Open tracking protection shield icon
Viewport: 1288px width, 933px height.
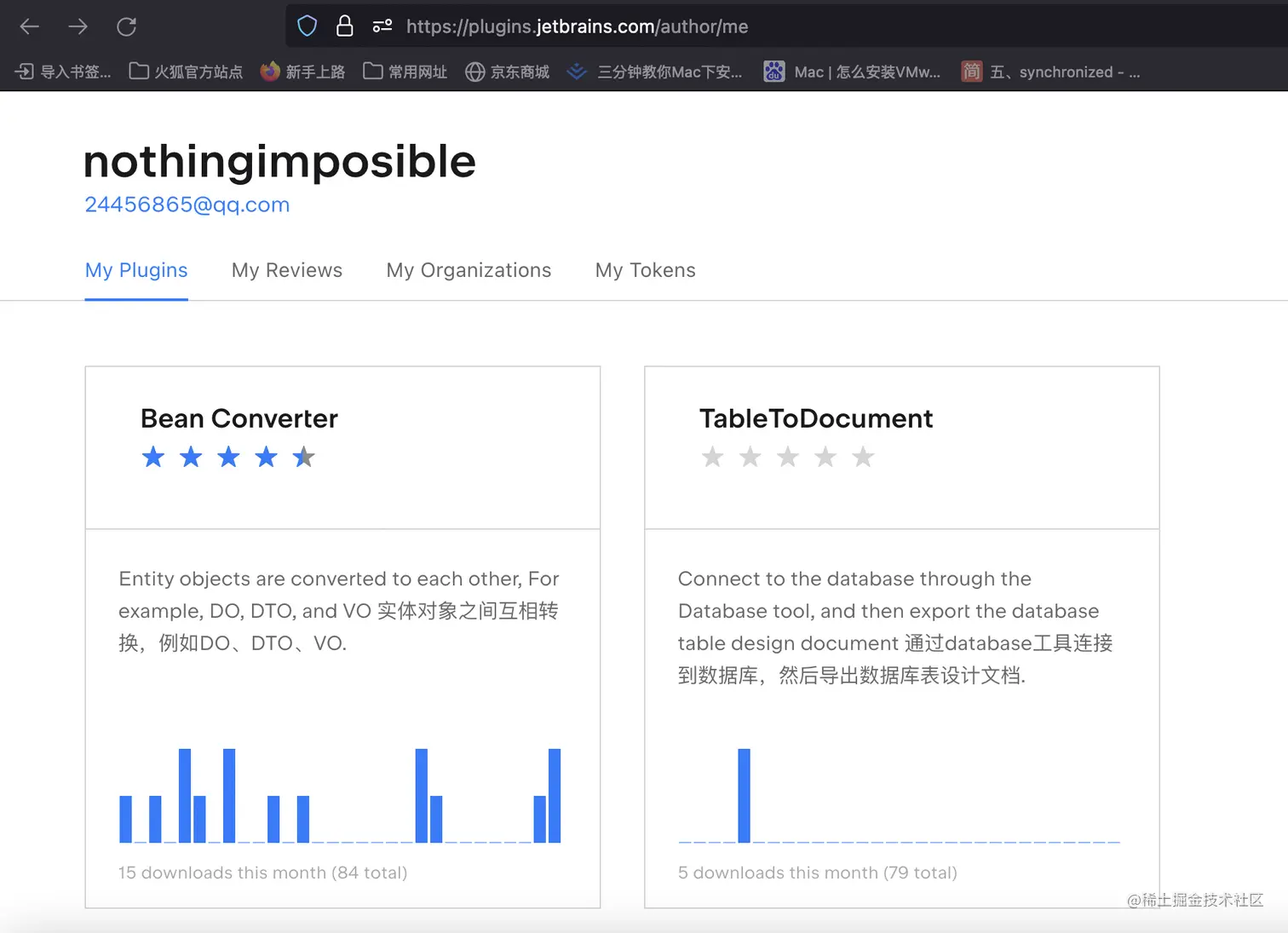click(x=308, y=26)
